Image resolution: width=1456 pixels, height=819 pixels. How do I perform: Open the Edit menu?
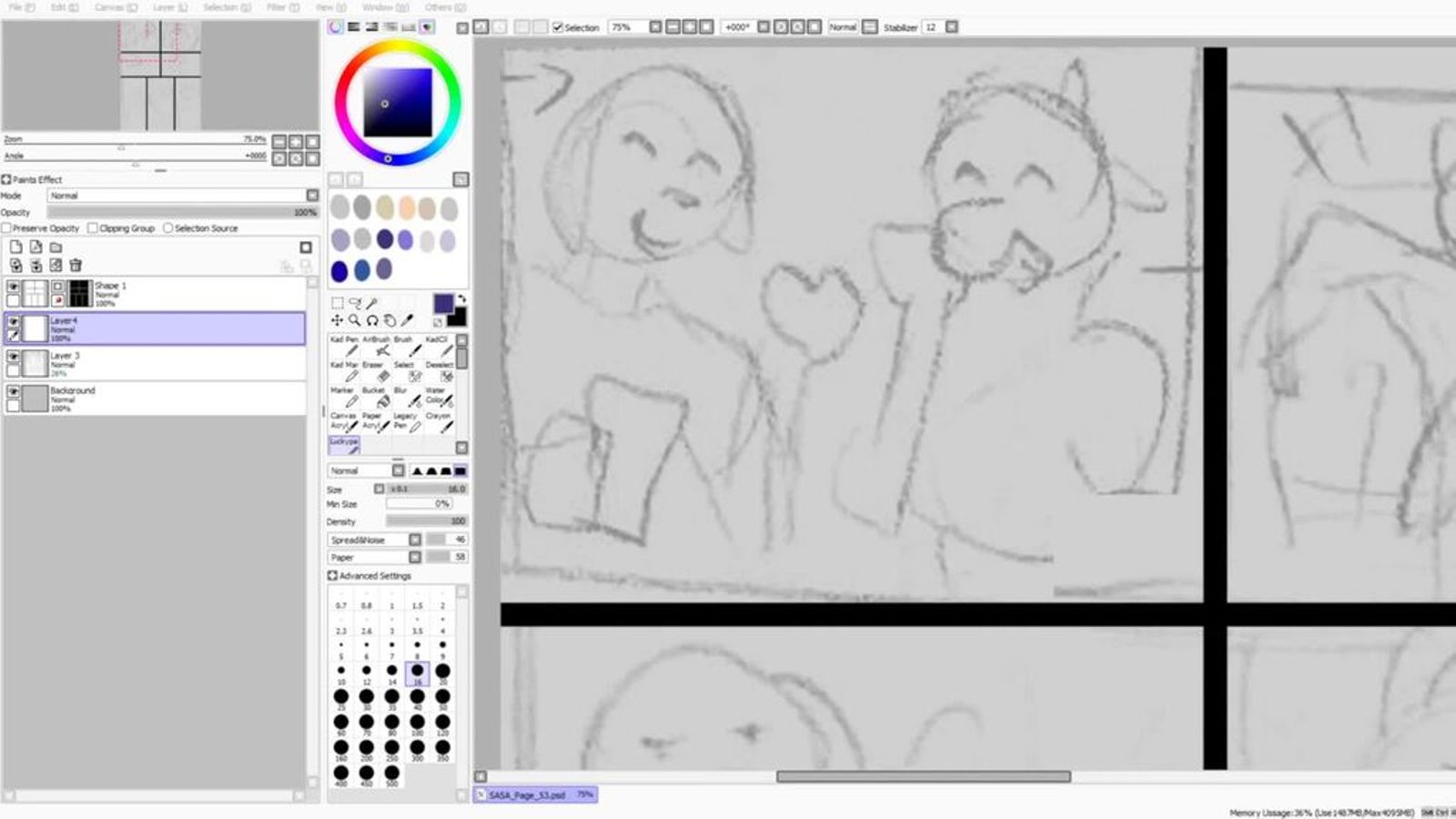65,7
